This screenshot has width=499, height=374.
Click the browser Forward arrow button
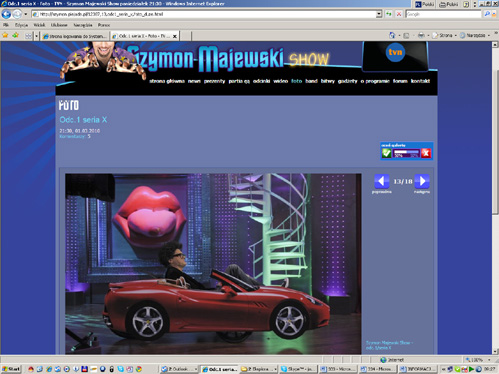pyautogui.click(x=17, y=14)
